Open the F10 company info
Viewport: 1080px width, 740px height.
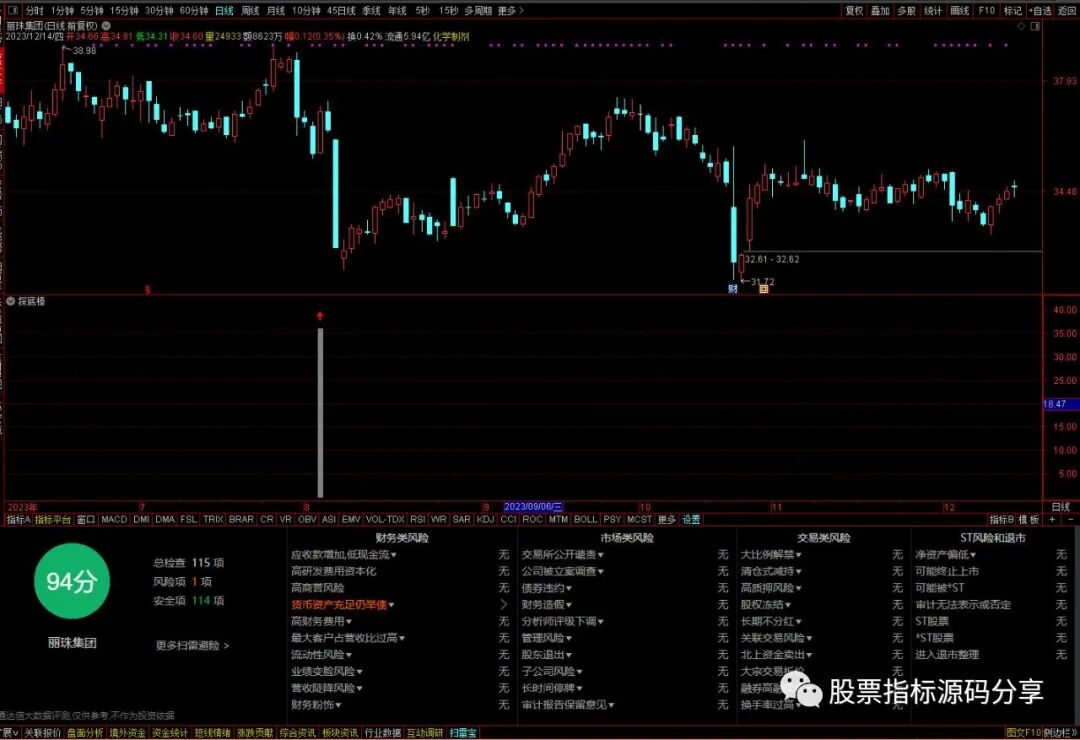point(986,10)
